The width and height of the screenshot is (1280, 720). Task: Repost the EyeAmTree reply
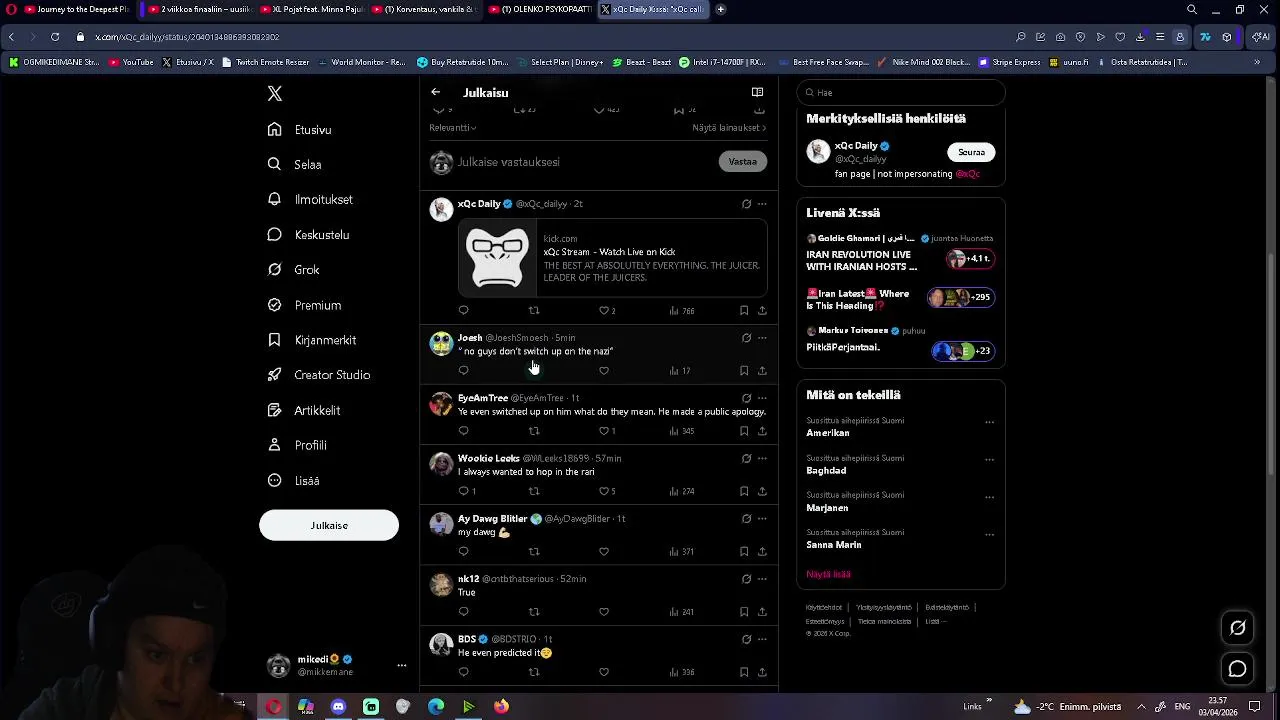(x=534, y=431)
